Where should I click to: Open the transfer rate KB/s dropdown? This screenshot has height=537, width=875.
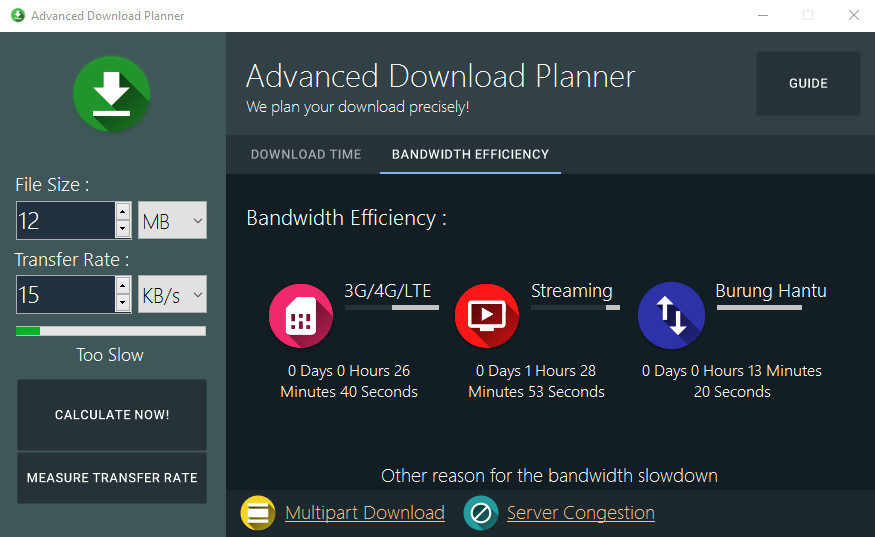pos(172,294)
